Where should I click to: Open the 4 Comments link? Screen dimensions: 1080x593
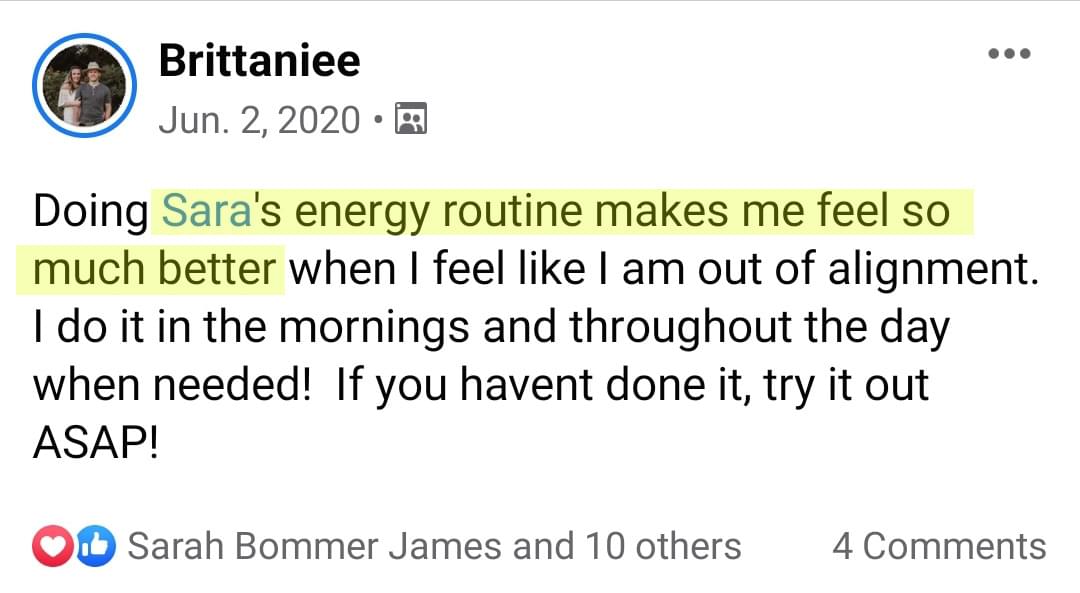[939, 546]
